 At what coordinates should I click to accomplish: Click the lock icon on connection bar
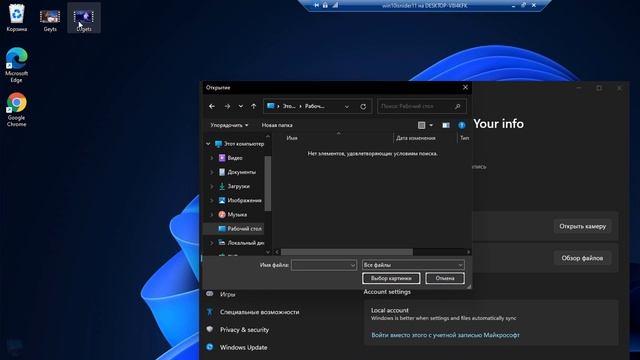coord(325,5)
